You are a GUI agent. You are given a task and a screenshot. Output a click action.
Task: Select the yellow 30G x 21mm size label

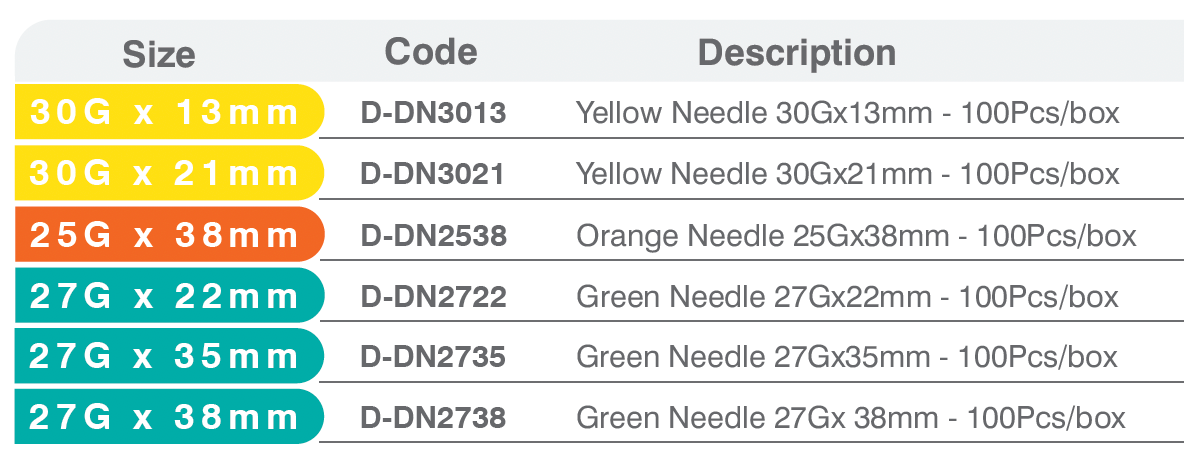(165, 173)
